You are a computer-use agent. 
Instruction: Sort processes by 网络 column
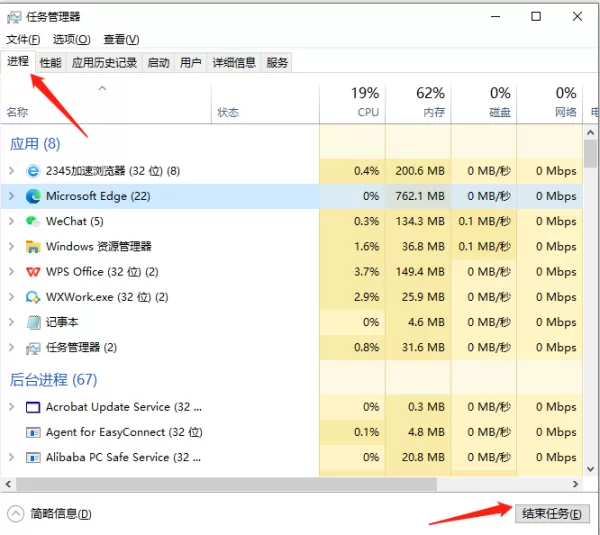(x=550, y=104)
